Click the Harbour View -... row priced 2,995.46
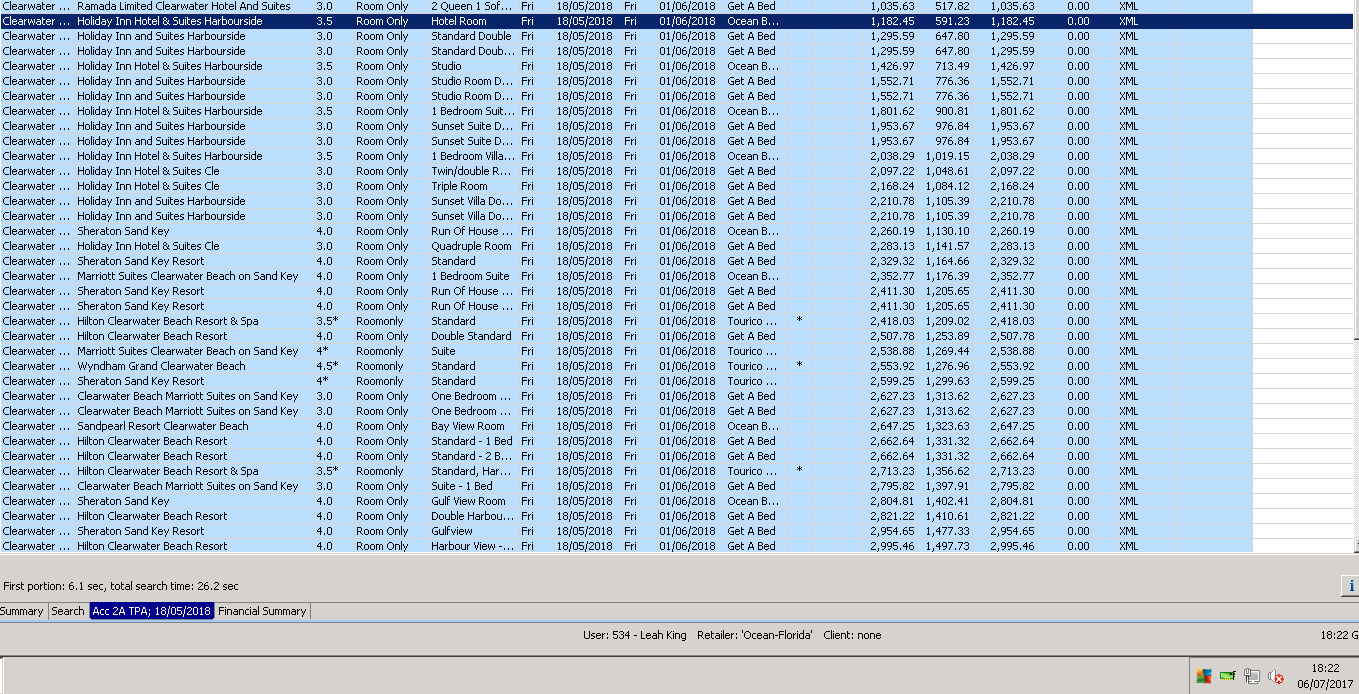Image resolution: width=1359 pixels, height=694 pixels. [x=626, y=546]
